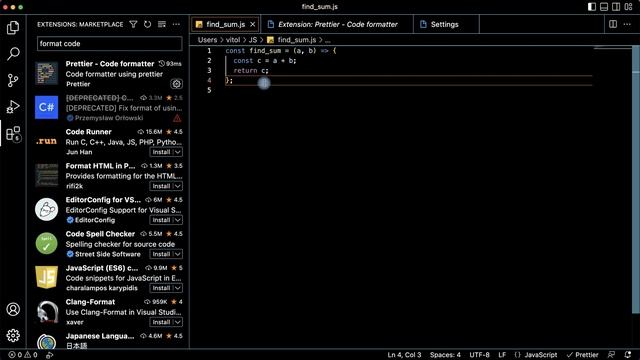This screenshot has height=360, width=640.
Task: Change indentation via Spaces: 4
Action: coord(445,355)
